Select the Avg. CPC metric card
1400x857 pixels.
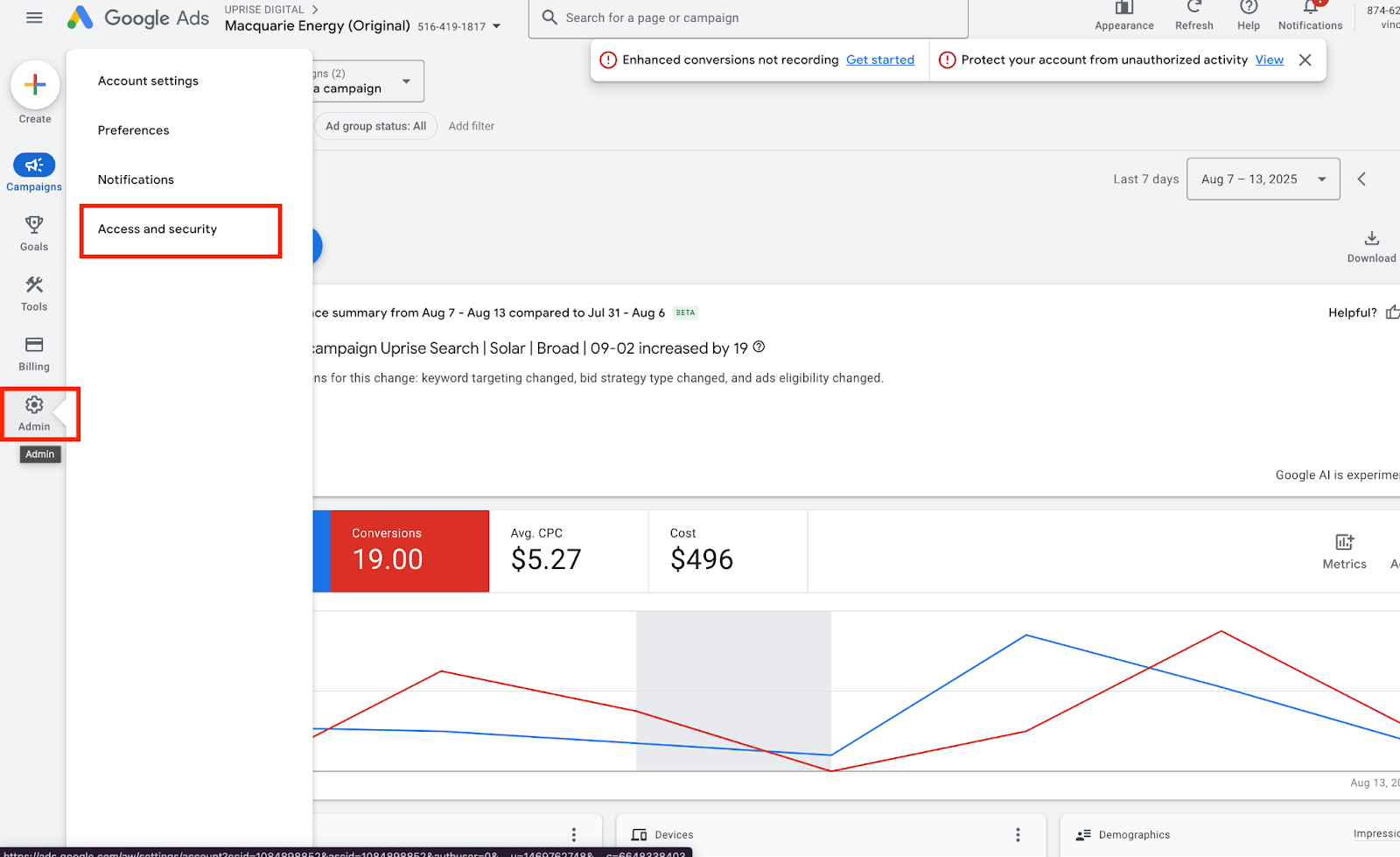(569, 551)
